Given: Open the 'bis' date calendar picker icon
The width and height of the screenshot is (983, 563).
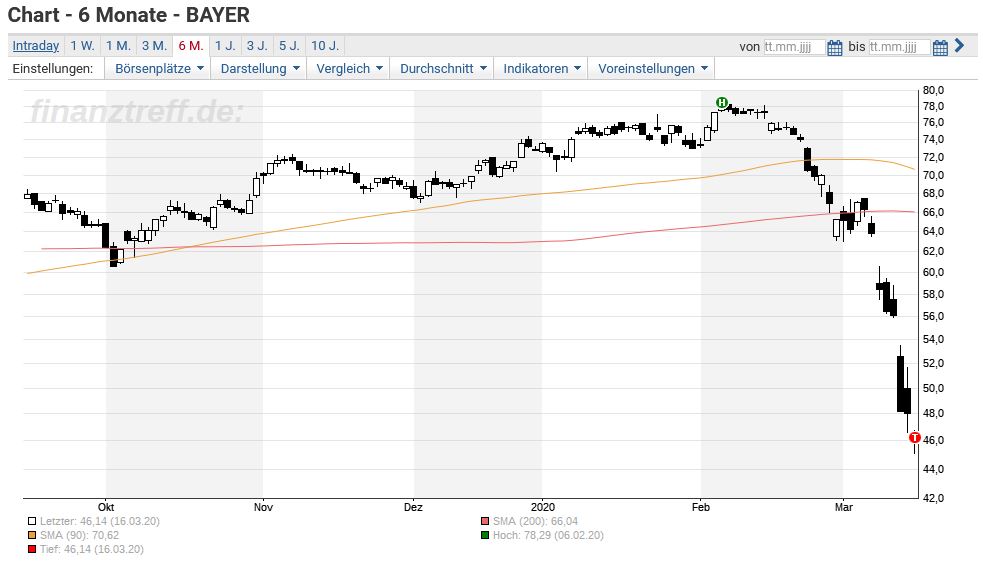Looking at the screenshot, I should tap(940, 47).
